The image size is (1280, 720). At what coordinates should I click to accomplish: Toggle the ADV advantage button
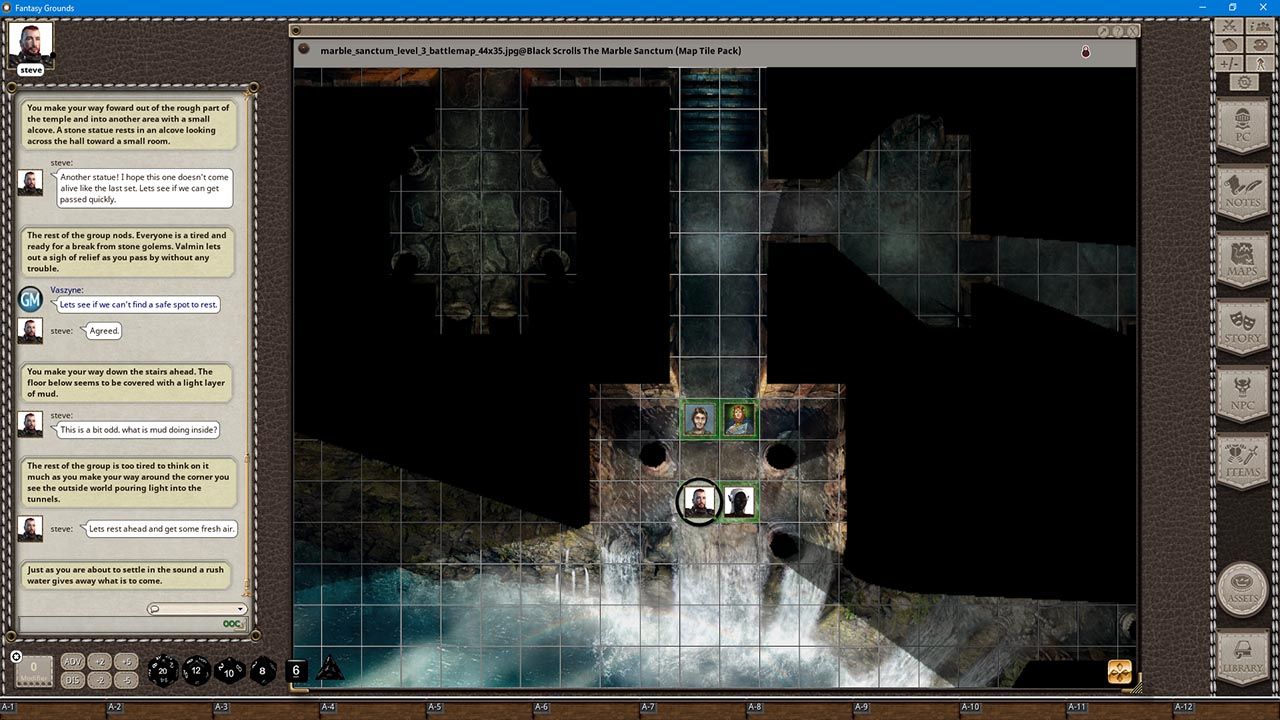(73, 662)
